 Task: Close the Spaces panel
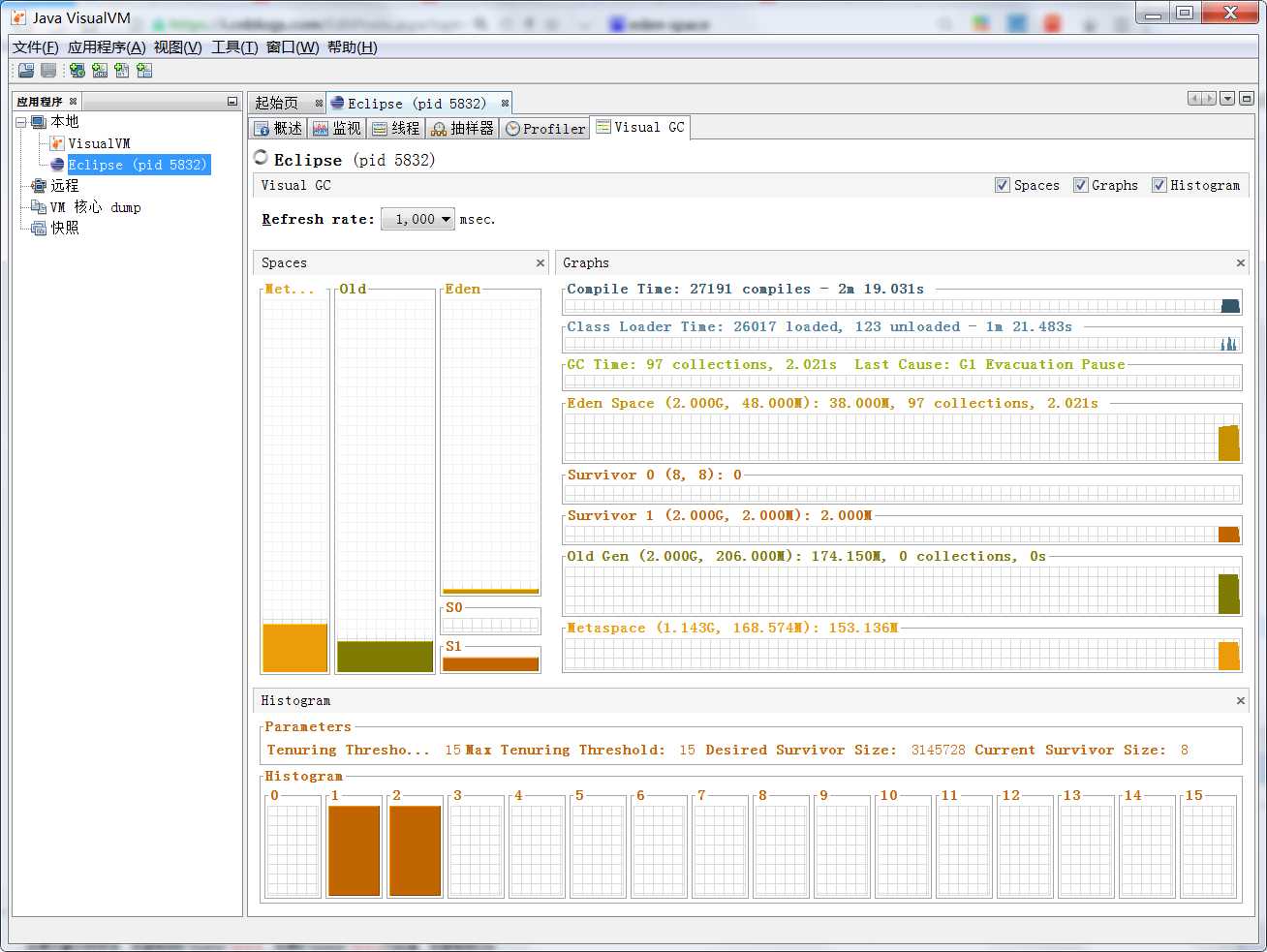click(541, 262)
